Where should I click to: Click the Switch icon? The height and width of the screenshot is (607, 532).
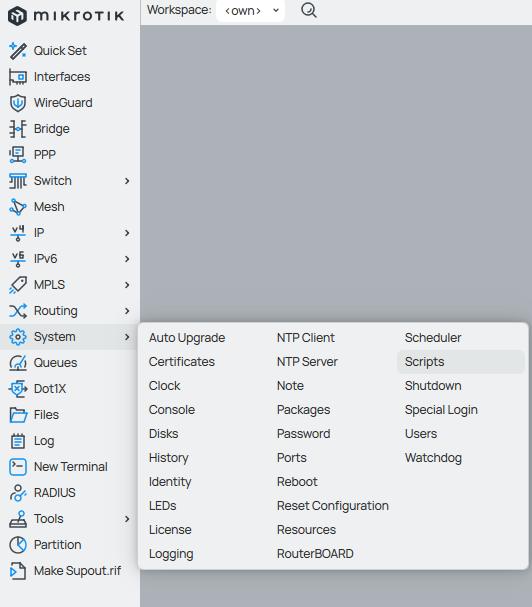tap(18, 181)
